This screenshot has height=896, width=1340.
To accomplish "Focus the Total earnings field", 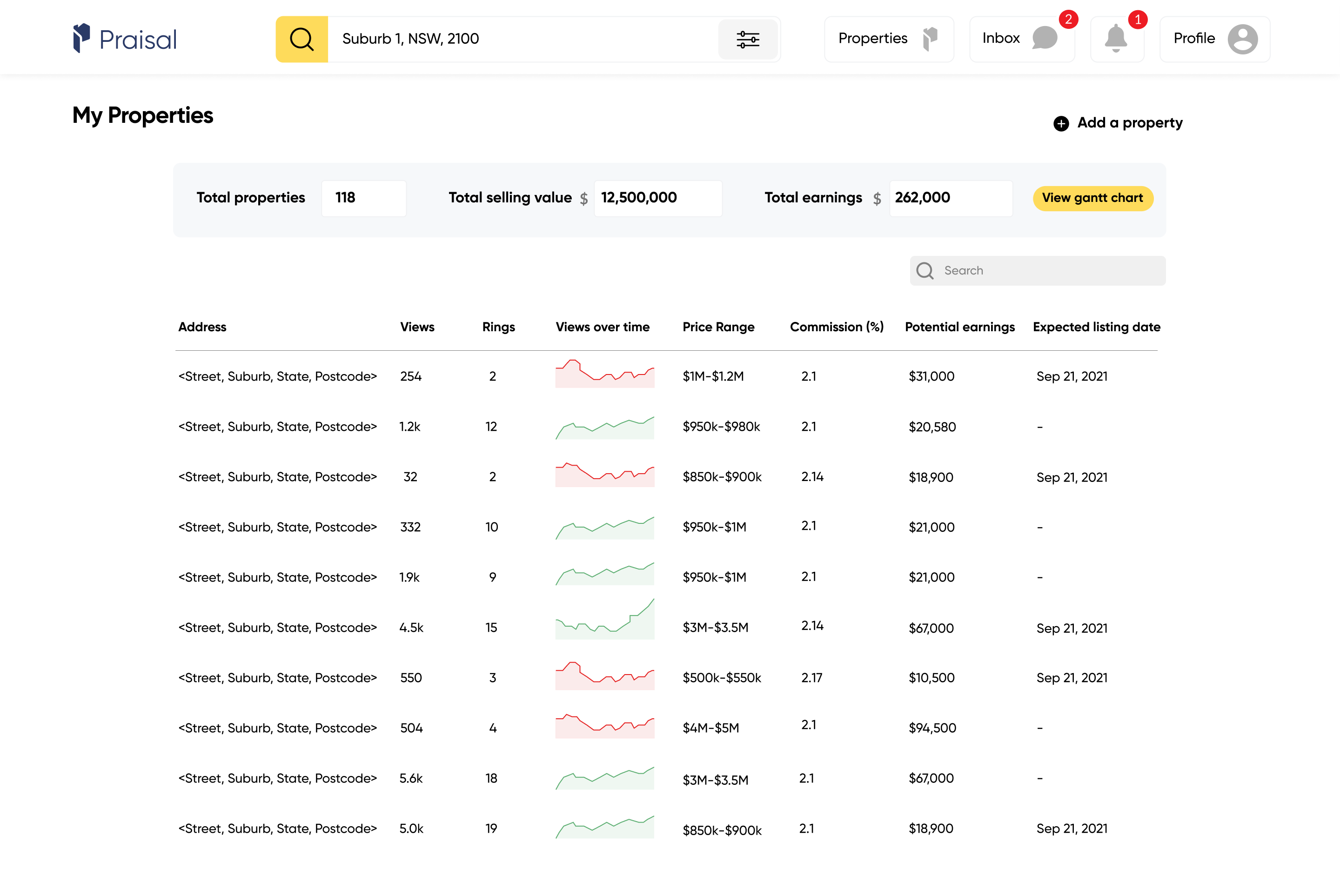I will coord(951,198).
